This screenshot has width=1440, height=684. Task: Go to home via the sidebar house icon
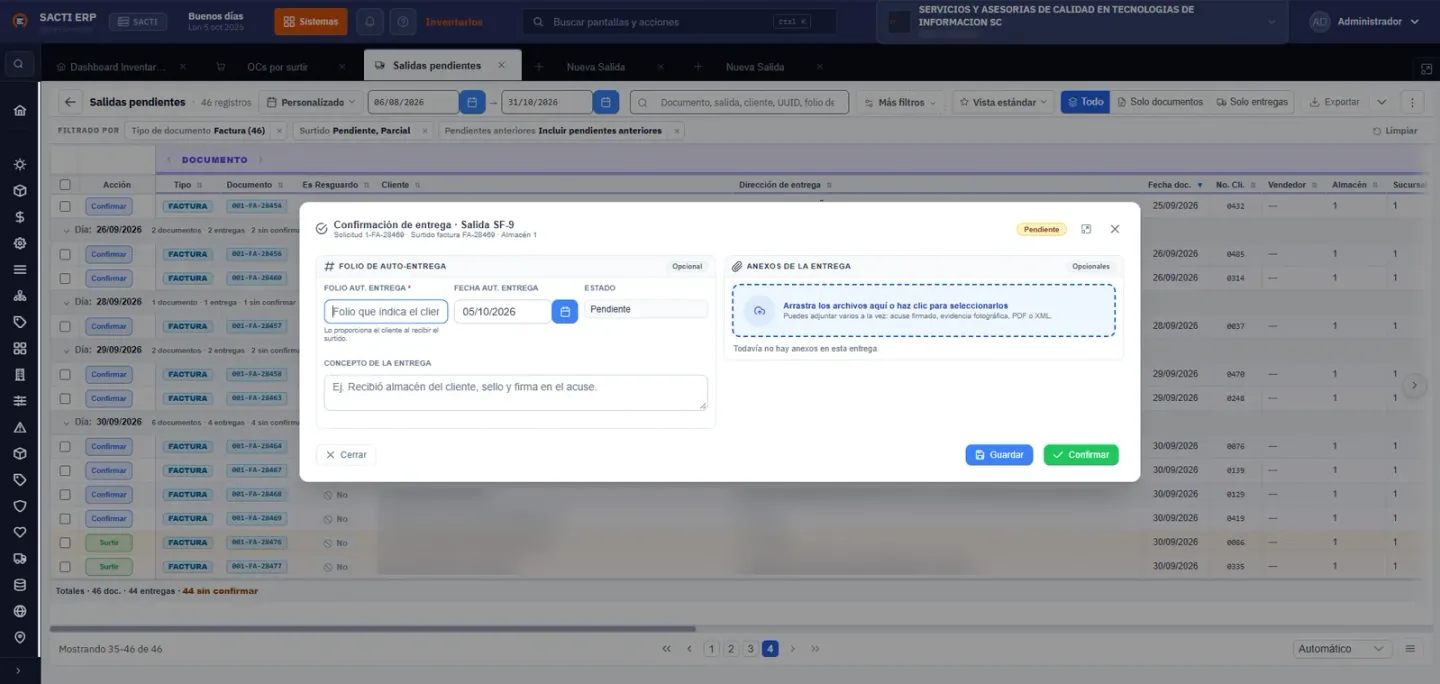click(x=20, y=110)
